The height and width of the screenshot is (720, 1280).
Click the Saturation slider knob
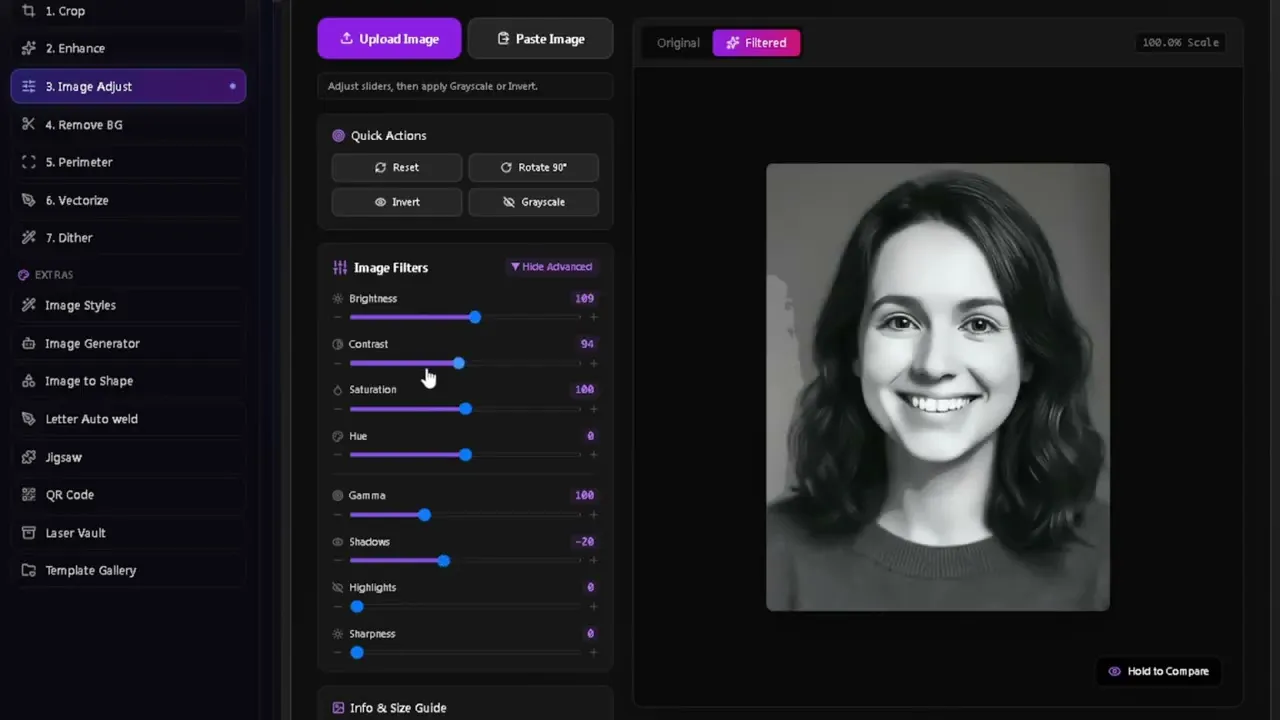[465, 409]
